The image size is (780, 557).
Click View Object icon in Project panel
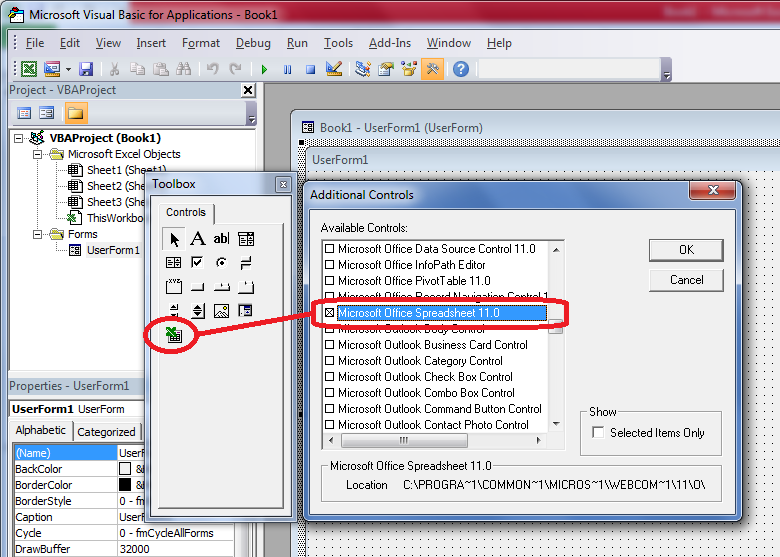tap(47, 113)
